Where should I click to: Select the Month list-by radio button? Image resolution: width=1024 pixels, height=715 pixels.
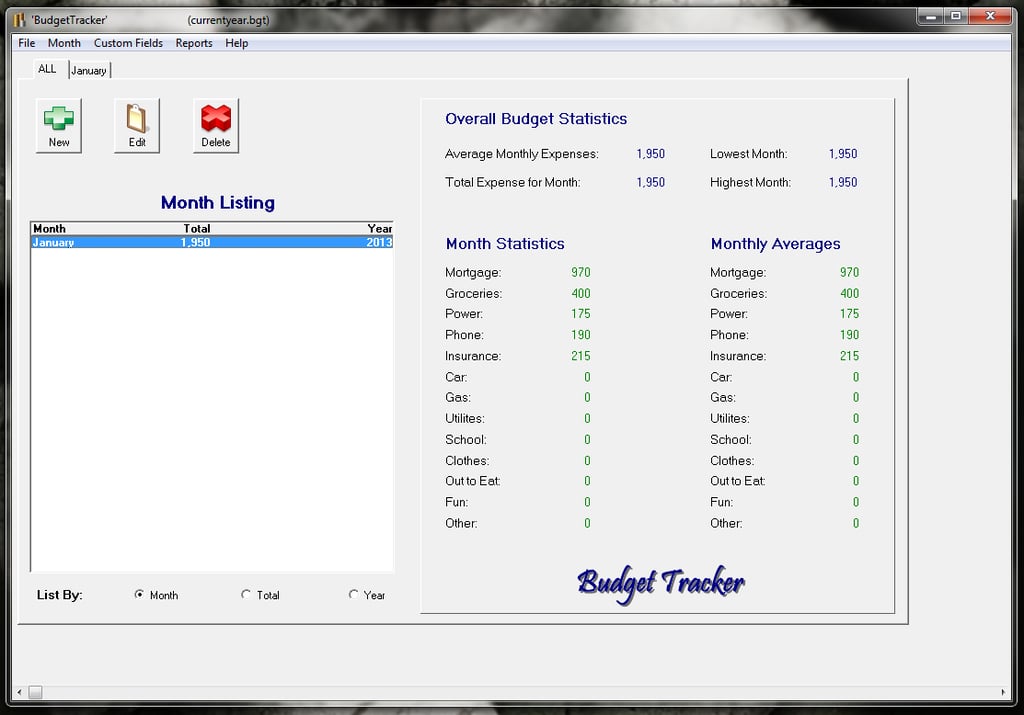[x=139, y=594]
